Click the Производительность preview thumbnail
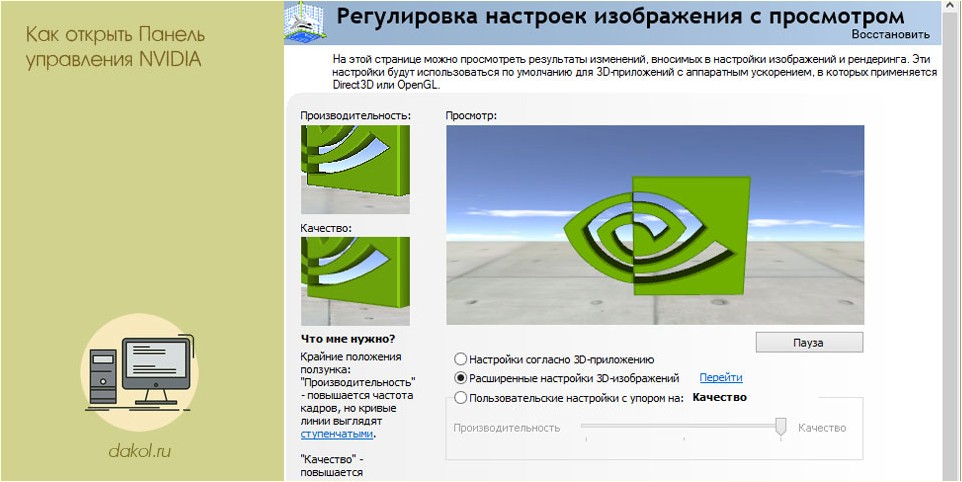 point(355,169)
